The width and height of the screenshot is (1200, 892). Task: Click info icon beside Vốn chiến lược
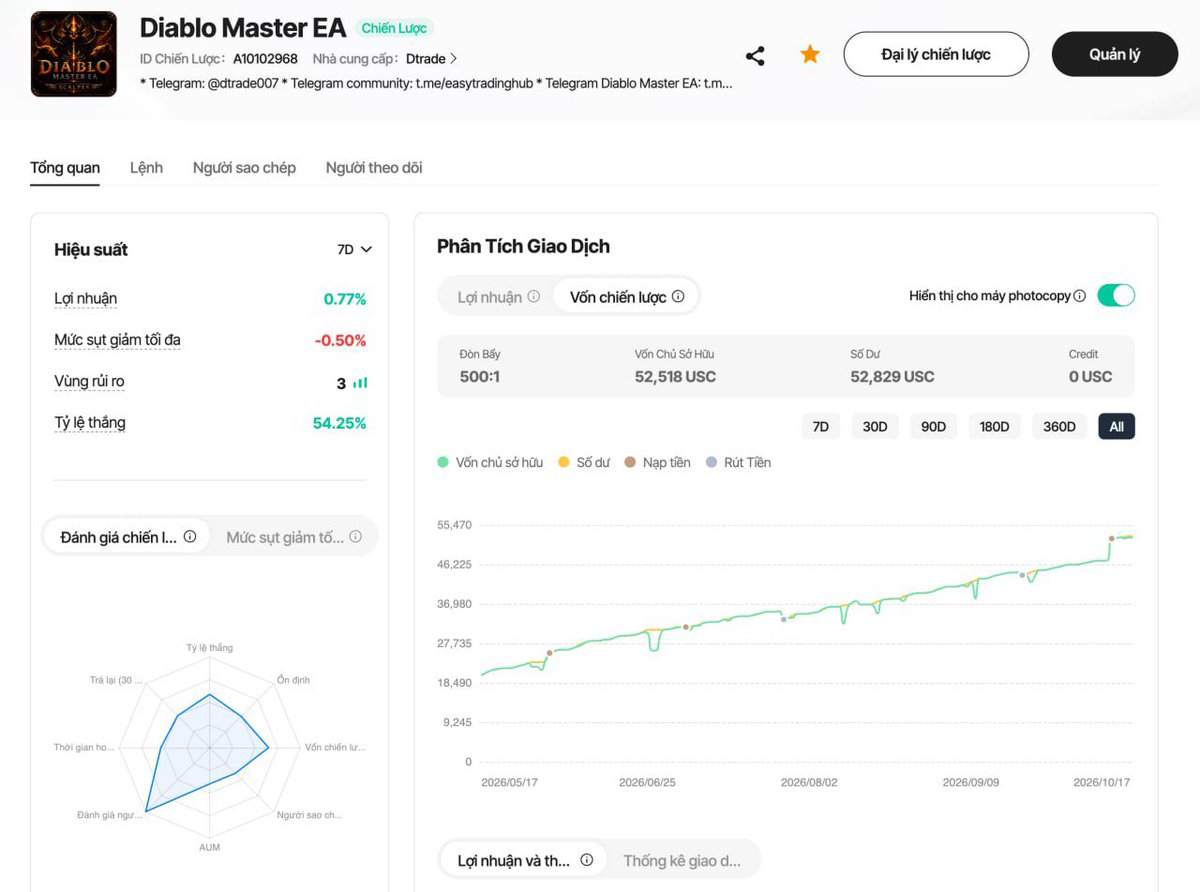(678, 297)
